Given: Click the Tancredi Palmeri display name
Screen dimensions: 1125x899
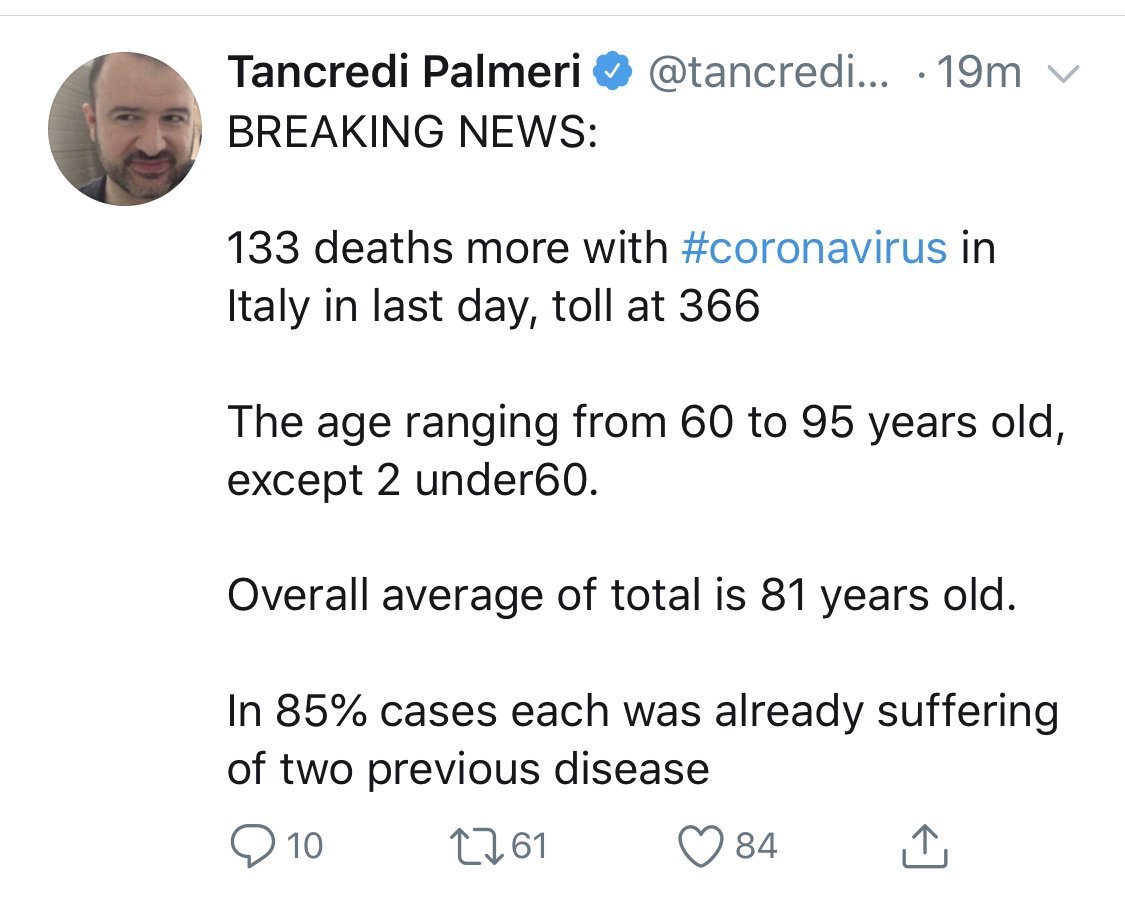Looking at the screenshot, I should pyautogui.click(x=405, y=73).
